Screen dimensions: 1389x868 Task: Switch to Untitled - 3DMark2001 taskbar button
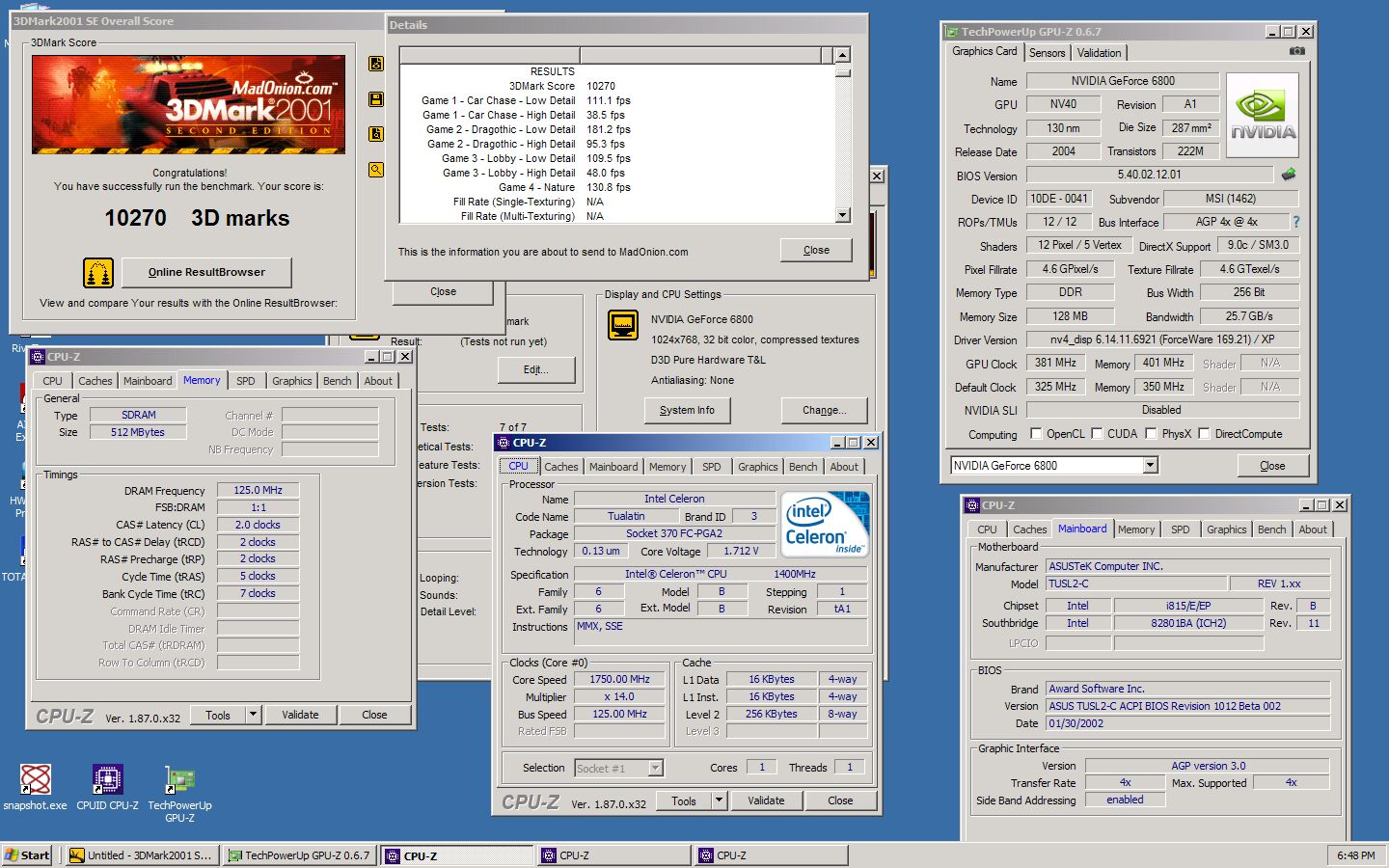pos(142,855)
